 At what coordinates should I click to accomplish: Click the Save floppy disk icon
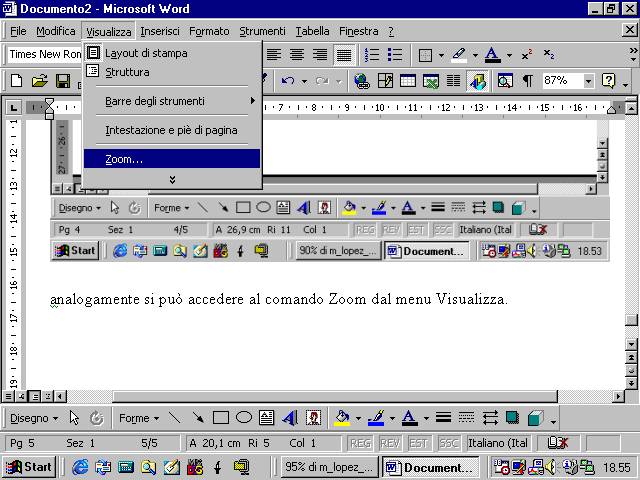(63, 81)
